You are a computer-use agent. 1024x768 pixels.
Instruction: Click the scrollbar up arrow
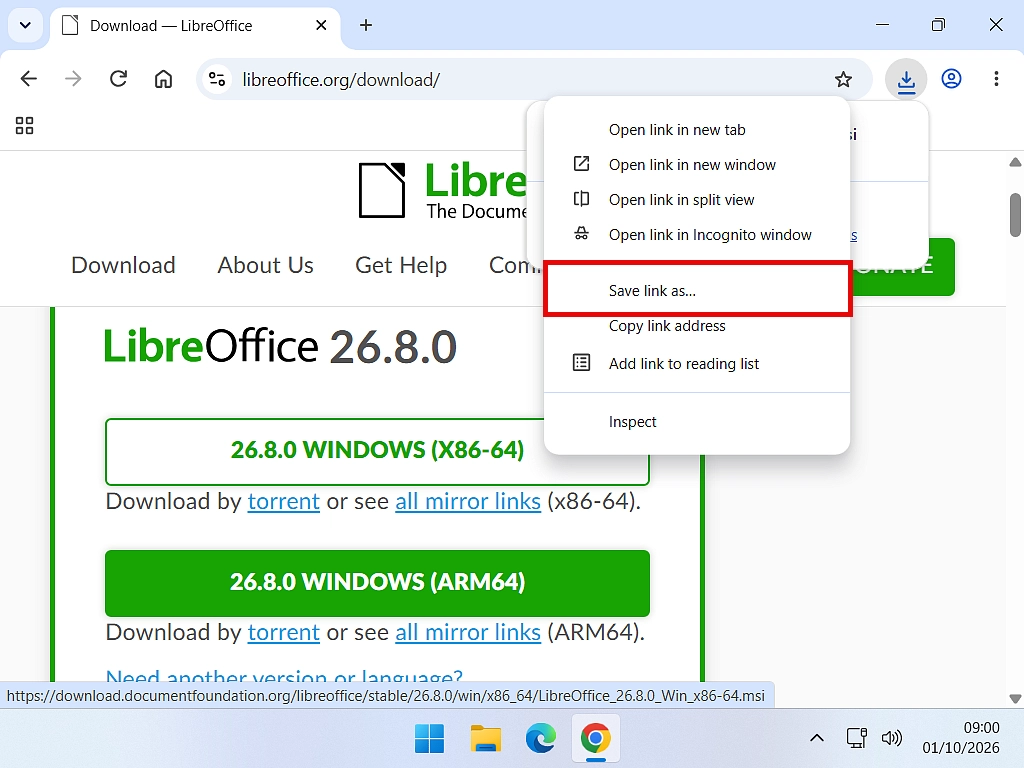click(x=1015, y=162)
